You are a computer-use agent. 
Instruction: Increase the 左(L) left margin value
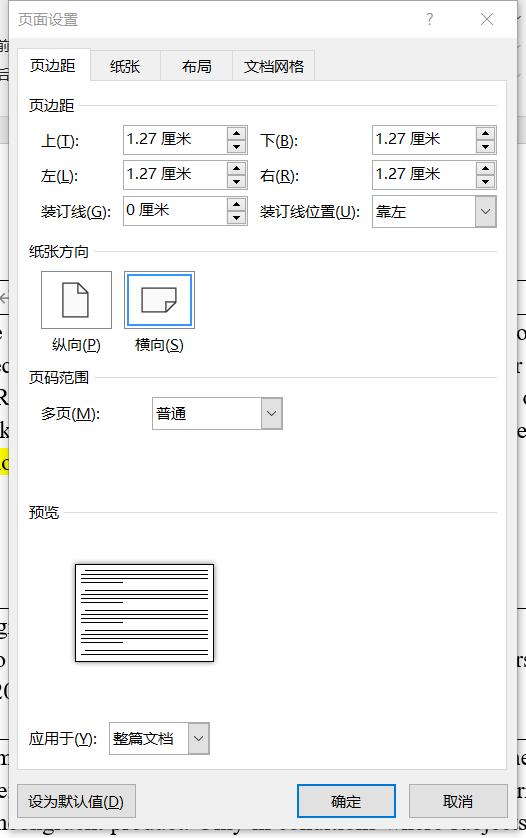click(x=236, y=168)
